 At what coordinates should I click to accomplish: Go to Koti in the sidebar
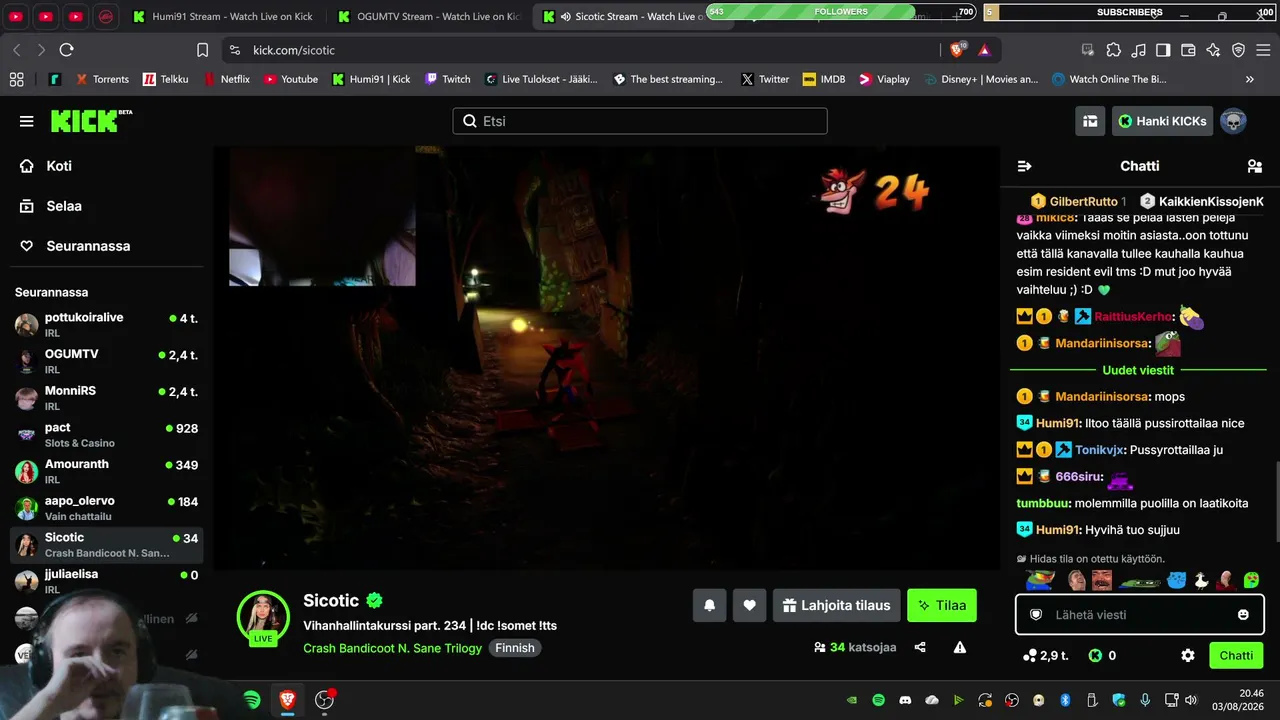click(59, 166)
